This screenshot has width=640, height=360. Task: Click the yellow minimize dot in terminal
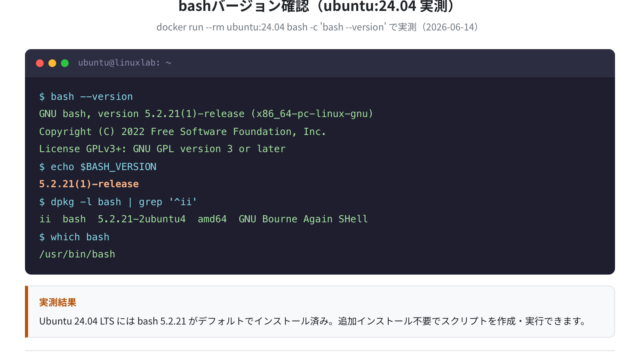(x=52, y=63)
